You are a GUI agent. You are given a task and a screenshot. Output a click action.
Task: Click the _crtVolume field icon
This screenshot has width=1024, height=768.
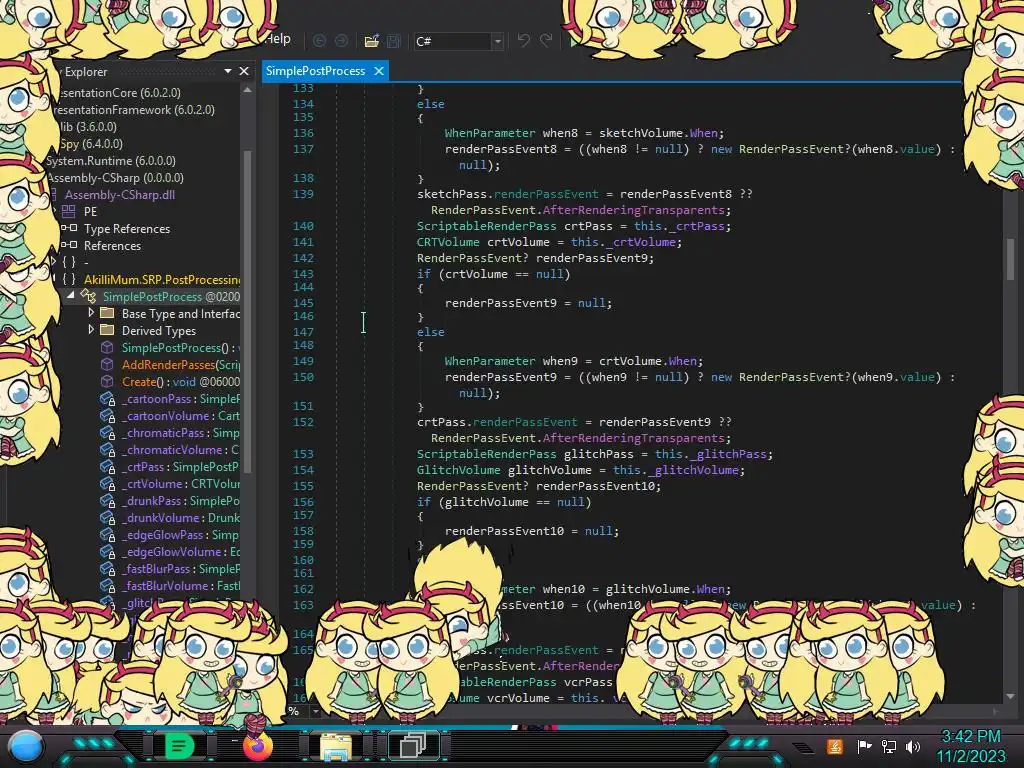tap(108, 484)
